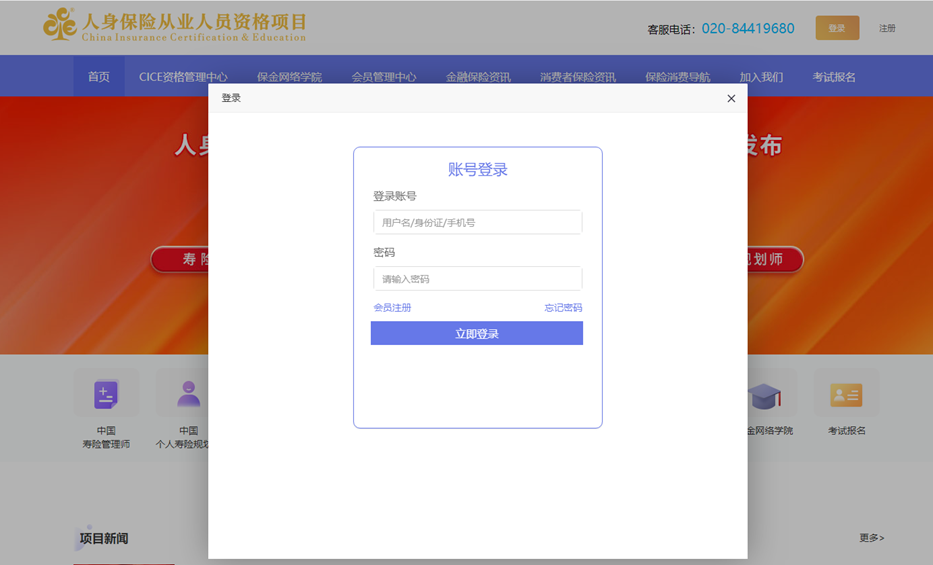
Task: Open CICE资格管理中心 in the nav bar
Action: point(183,77)
